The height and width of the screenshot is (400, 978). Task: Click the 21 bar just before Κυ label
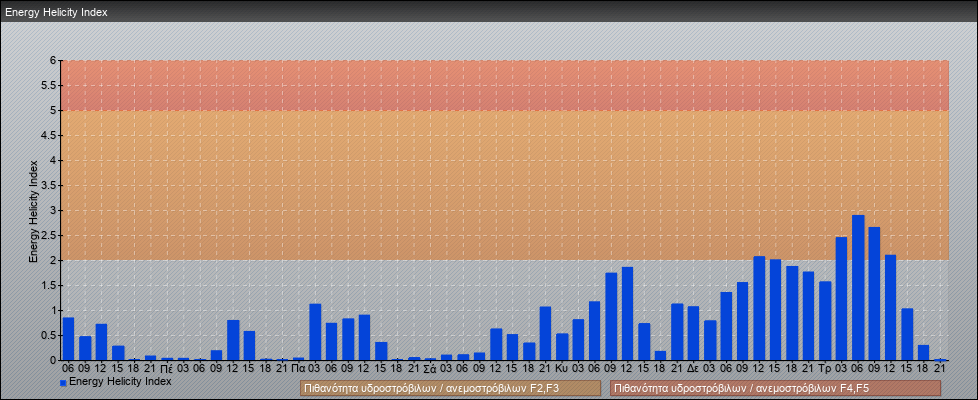click(x=545, y=333)
